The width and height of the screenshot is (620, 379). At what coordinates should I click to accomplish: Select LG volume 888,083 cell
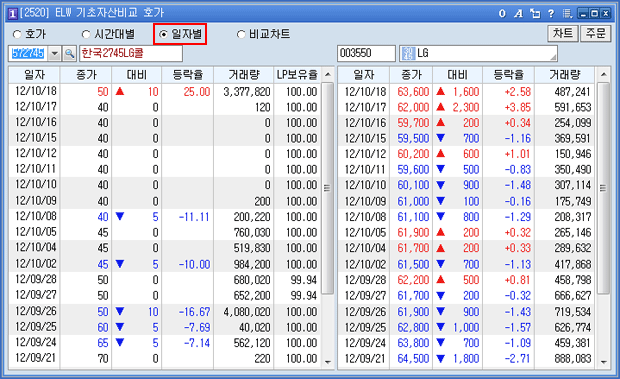(564, 359)
